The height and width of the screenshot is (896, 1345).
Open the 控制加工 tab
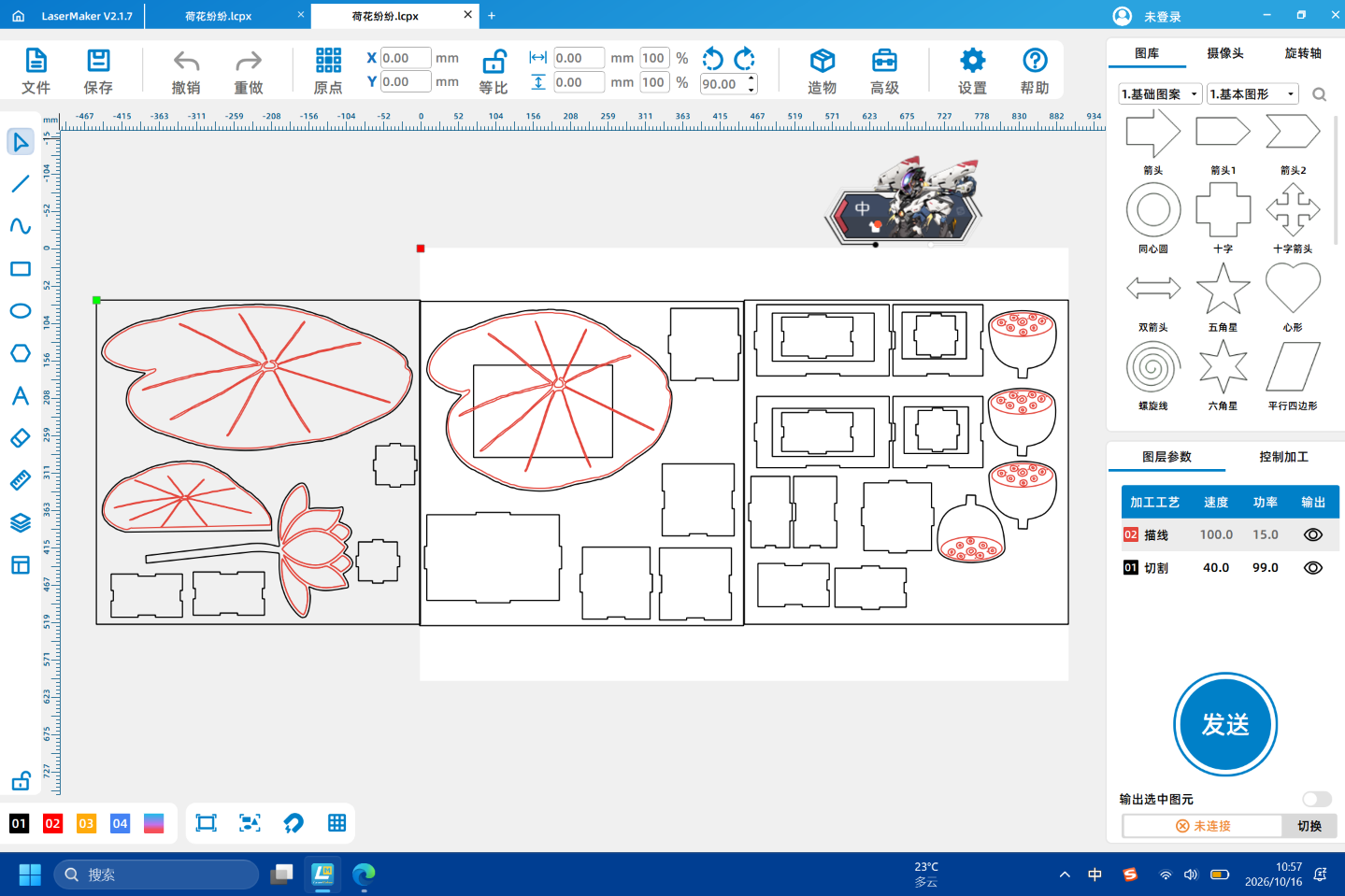1283,457
